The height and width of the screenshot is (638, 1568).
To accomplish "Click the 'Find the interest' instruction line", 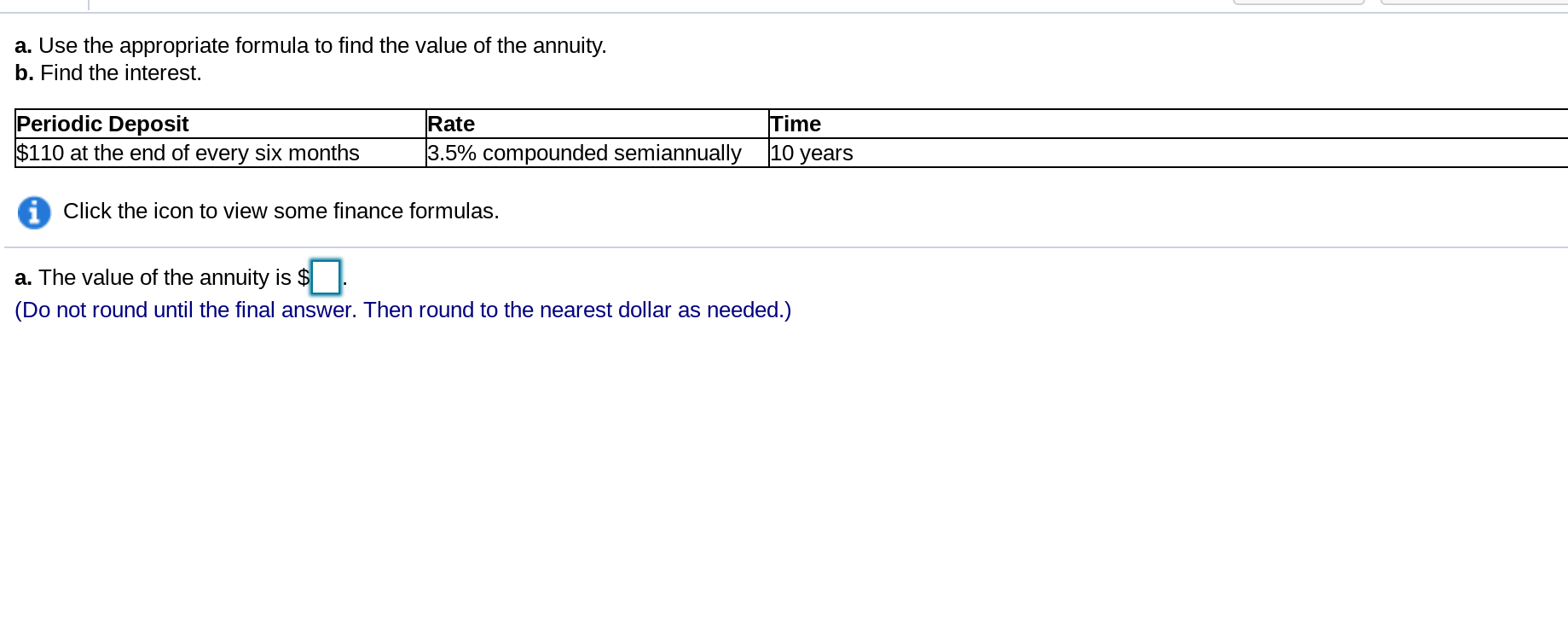I will pyautogui.click(x=108, y=72).
